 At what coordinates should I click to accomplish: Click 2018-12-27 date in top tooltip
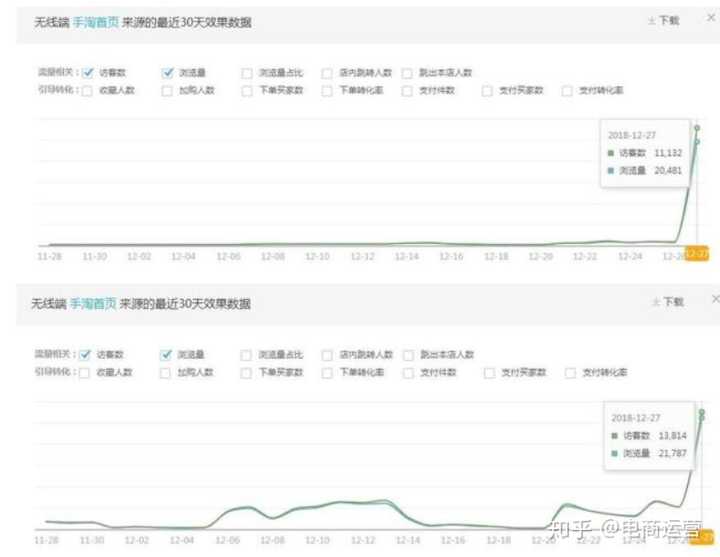point(632,135)
